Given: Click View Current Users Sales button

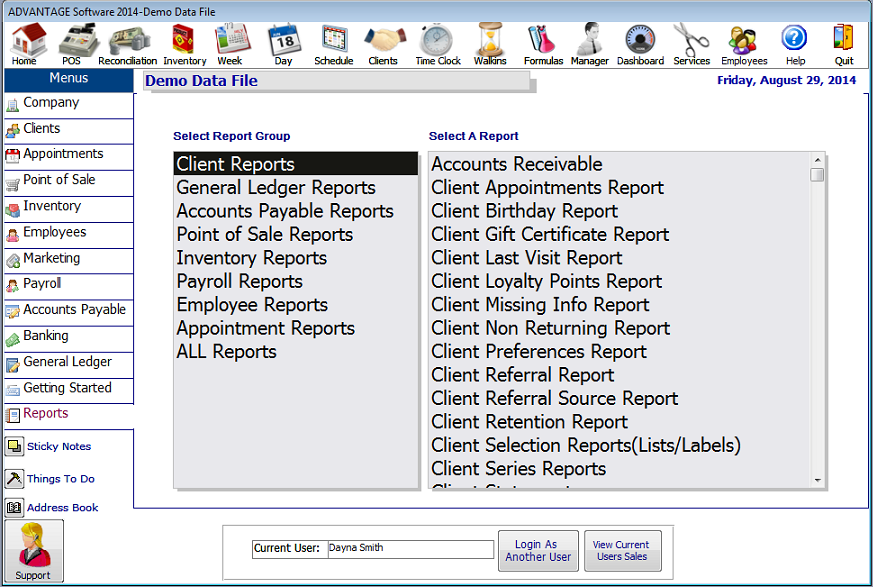Looking at the screenshot, I should 622,551.
